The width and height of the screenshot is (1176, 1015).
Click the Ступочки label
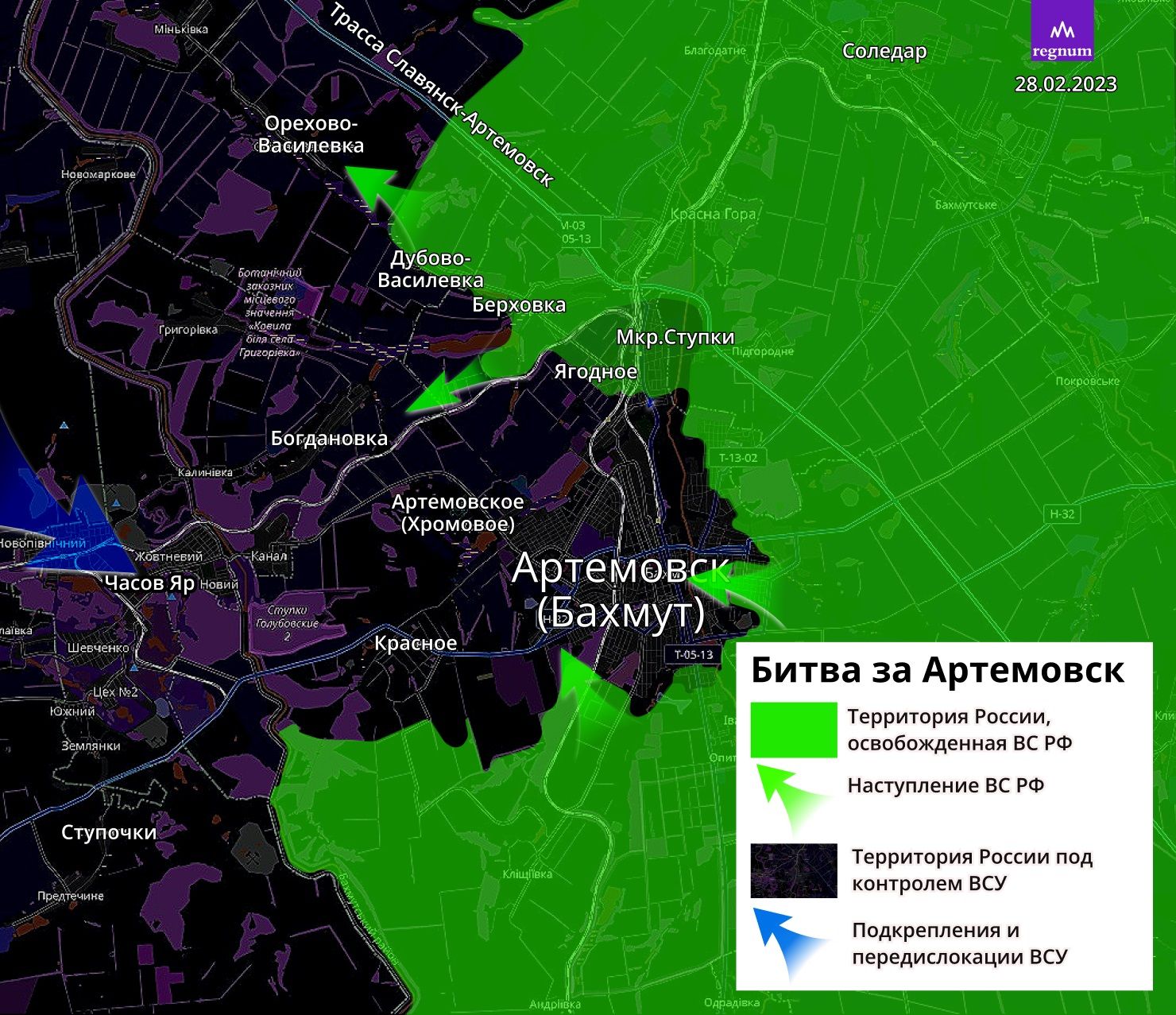tap(109, 832)
